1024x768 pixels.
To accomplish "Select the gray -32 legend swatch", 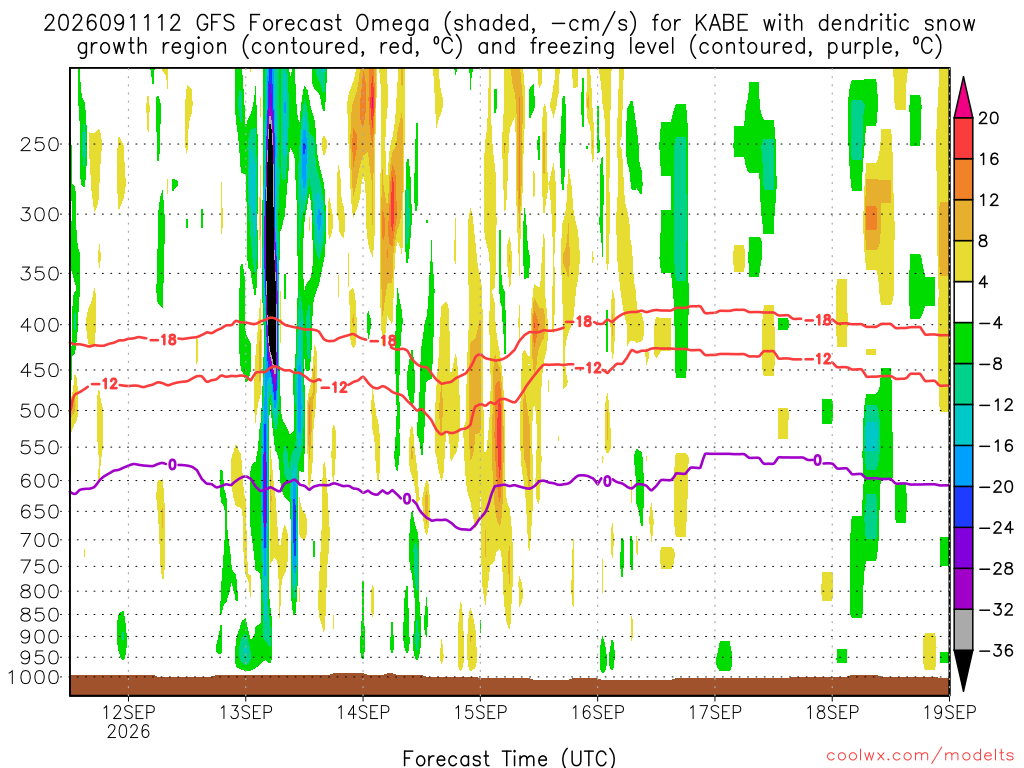I will (x=963, y=630).
